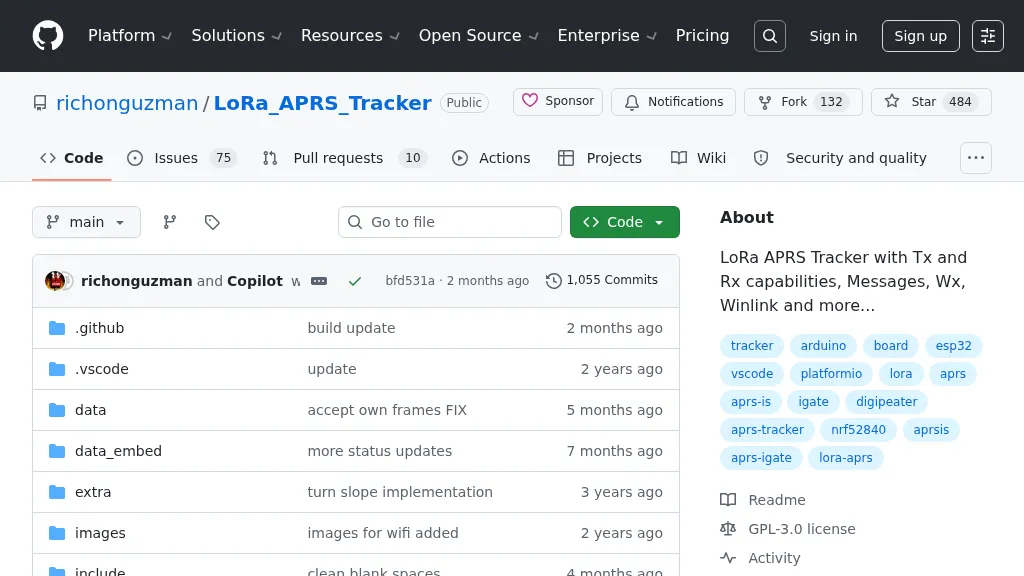Image resolution: width=1024 pixels, height=576 pixels.
Task: Open the Projects tab
Action: click(x=600, y=158)
